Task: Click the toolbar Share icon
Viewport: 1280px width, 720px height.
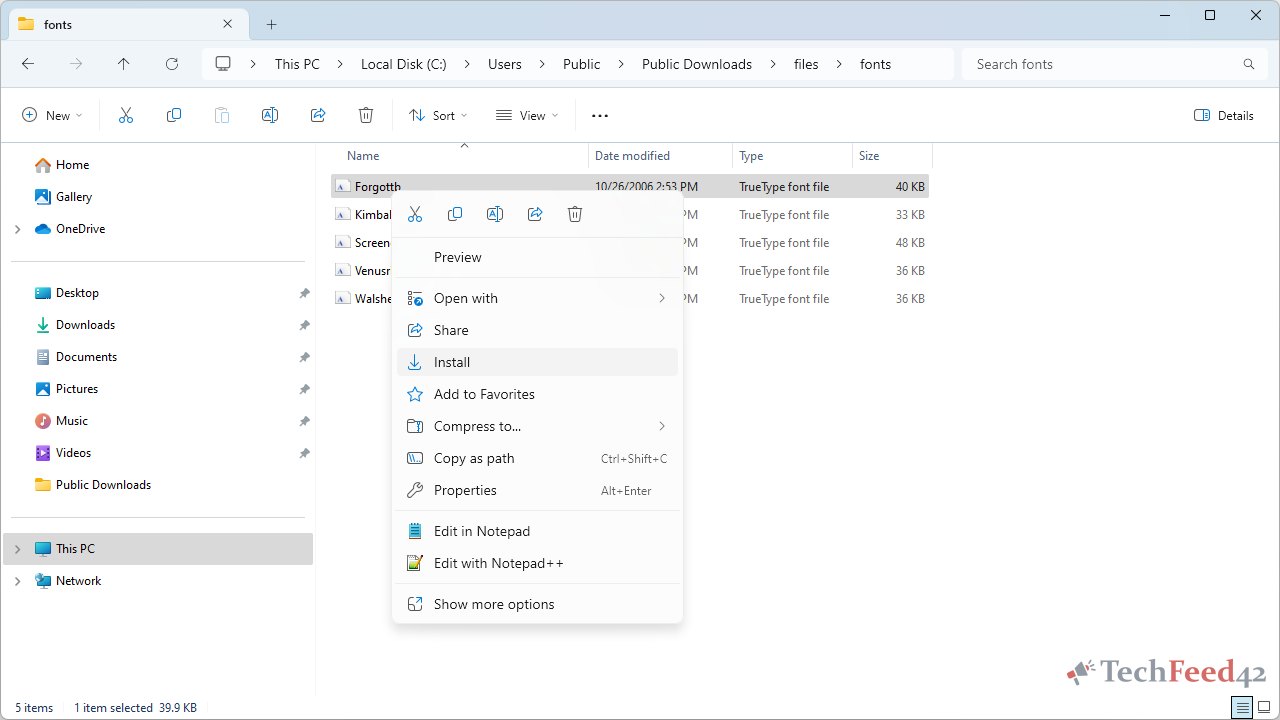Action: 318,115
